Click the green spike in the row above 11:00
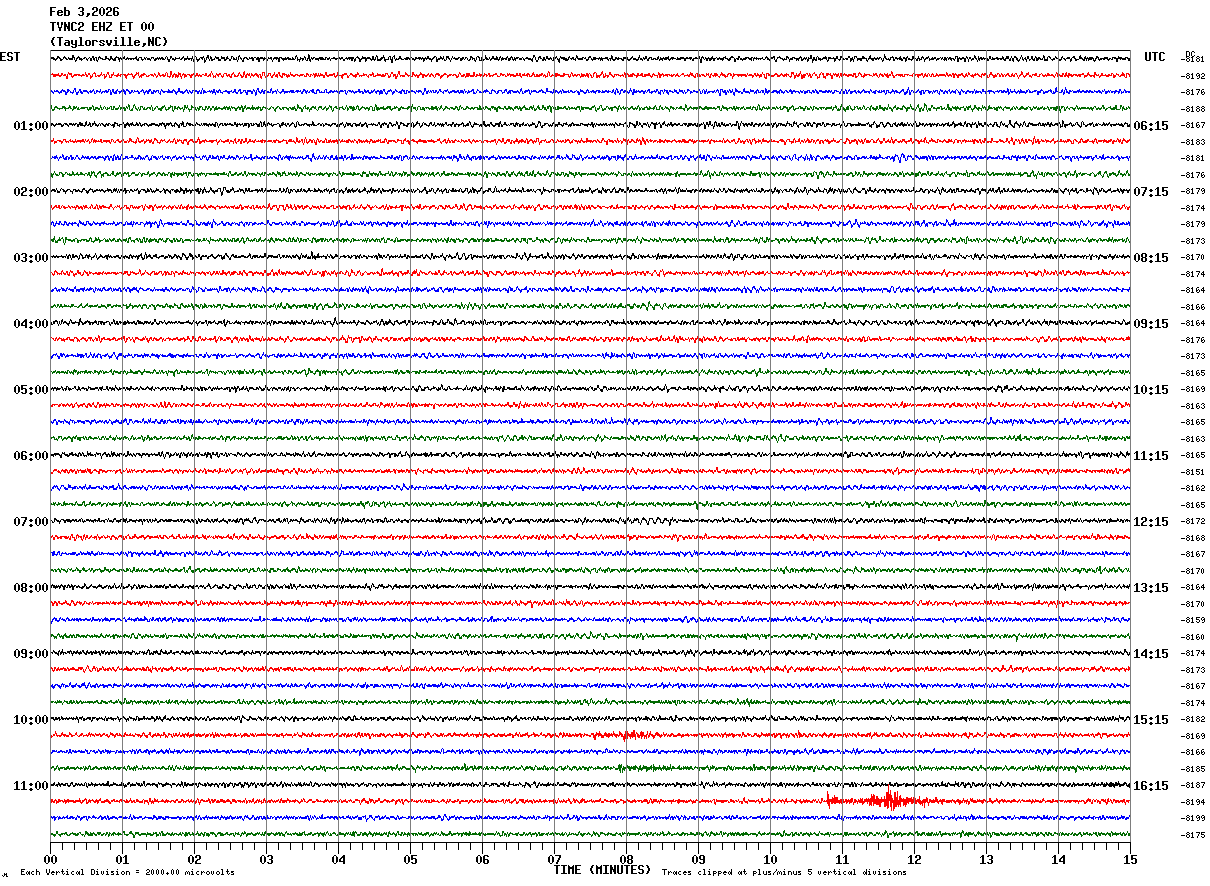The width and height of the screenshot is (1210, 886). coord(620,768)
